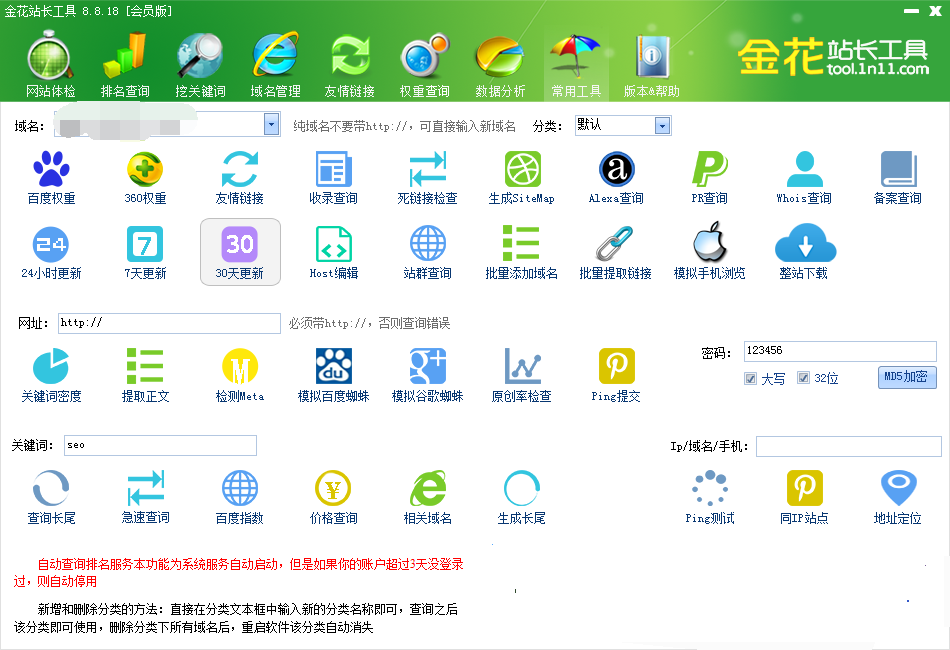Click the 金花站长工具 tool.1n11.com logo
The image size is (950, 650).
pos(833,57)
